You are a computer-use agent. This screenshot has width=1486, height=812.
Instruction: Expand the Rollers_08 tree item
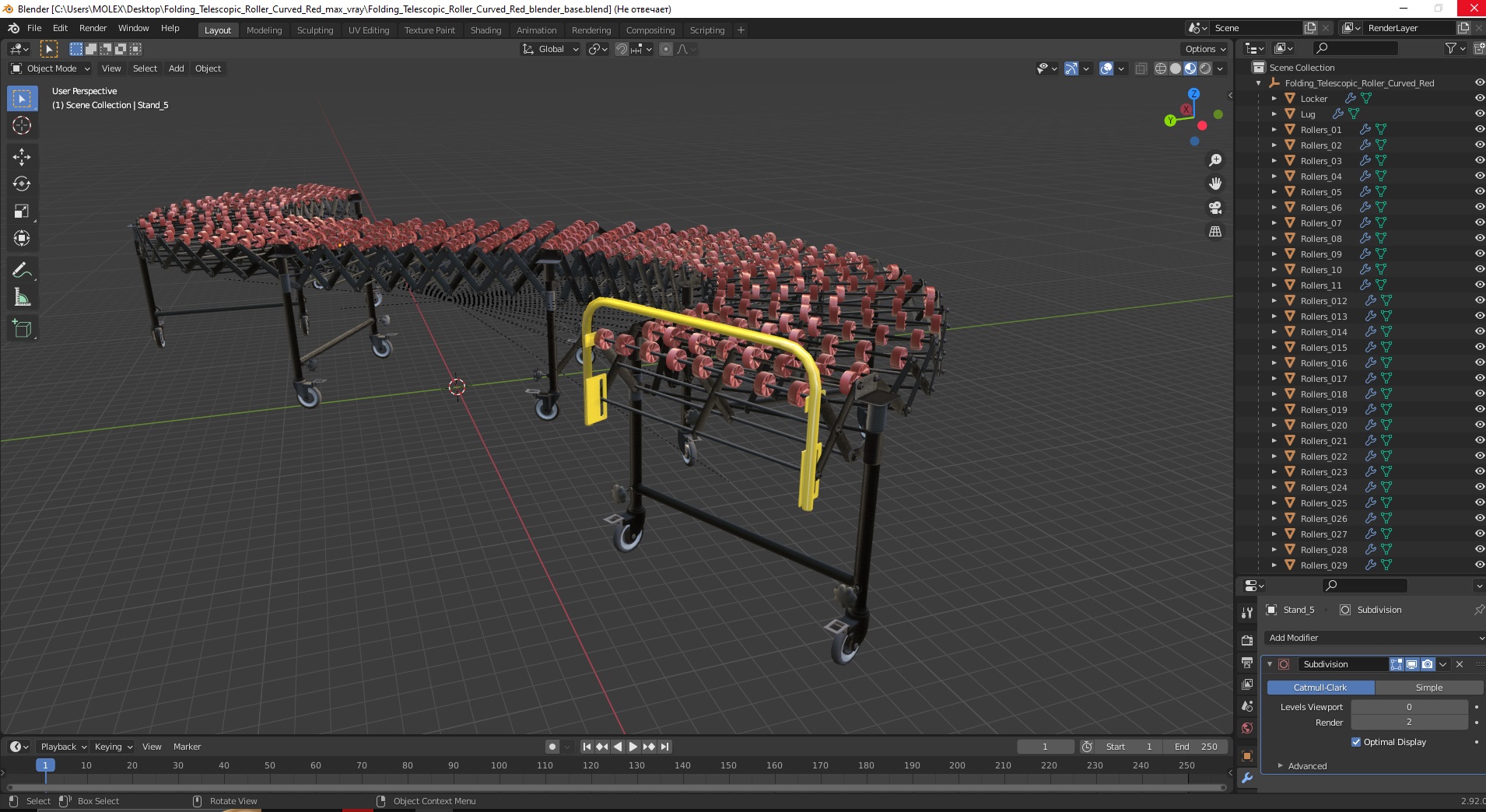[x=1274, y=239]
